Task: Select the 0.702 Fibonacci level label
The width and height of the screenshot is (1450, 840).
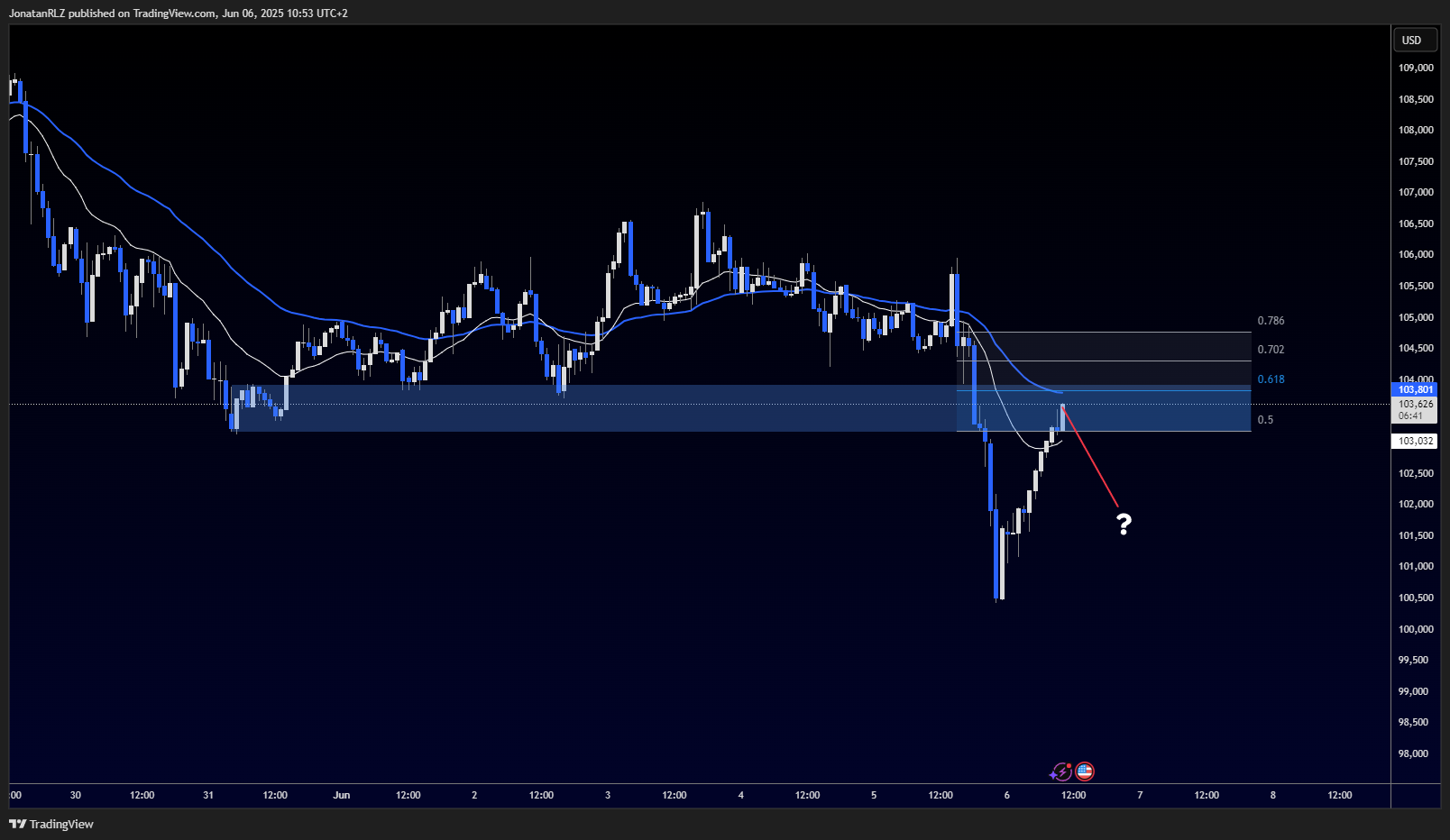Action: 1271,350
